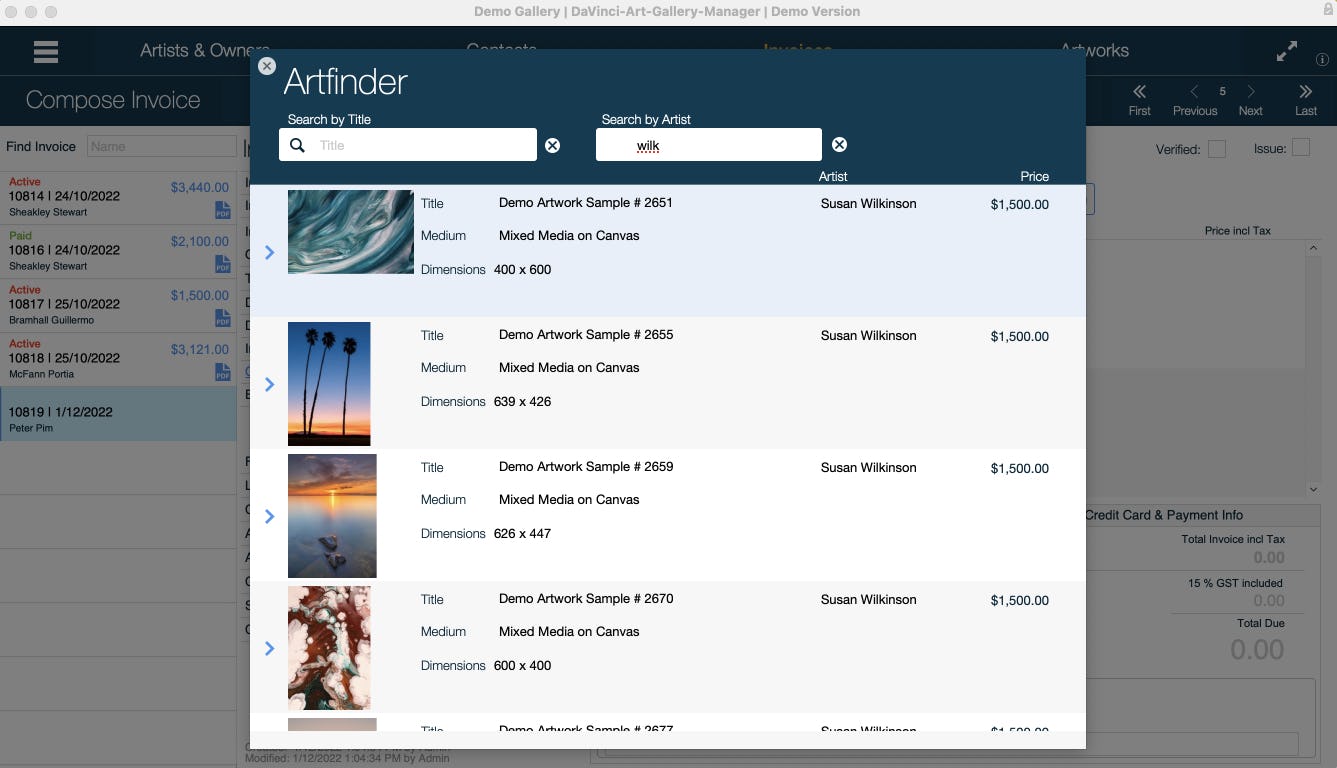Clear the Title search field
The height and width of the screenshot is (768, 1337).
tap(553, 145)
